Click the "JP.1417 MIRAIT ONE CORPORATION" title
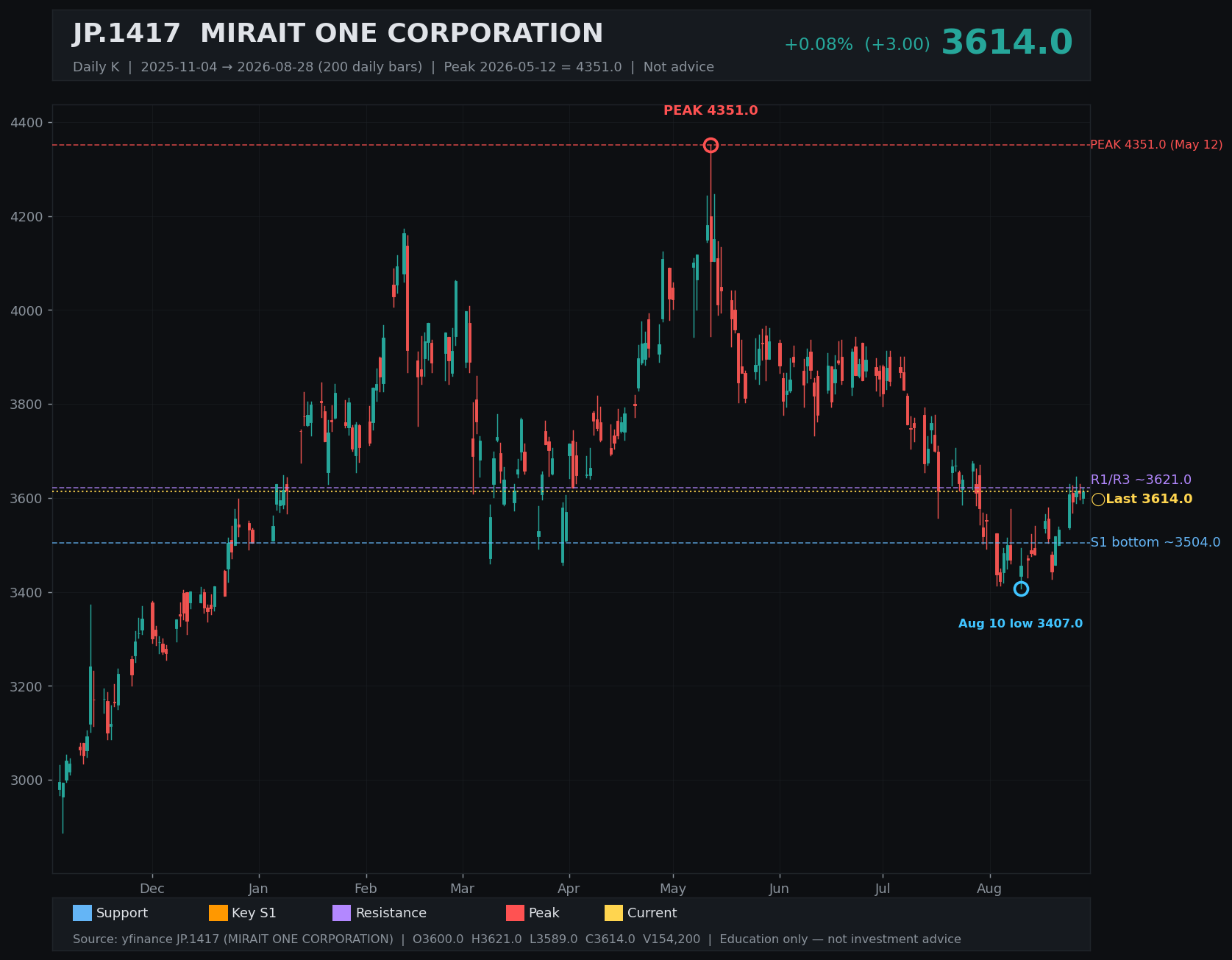This screenshot has height=960, width=1232. (x=338, y=34)
